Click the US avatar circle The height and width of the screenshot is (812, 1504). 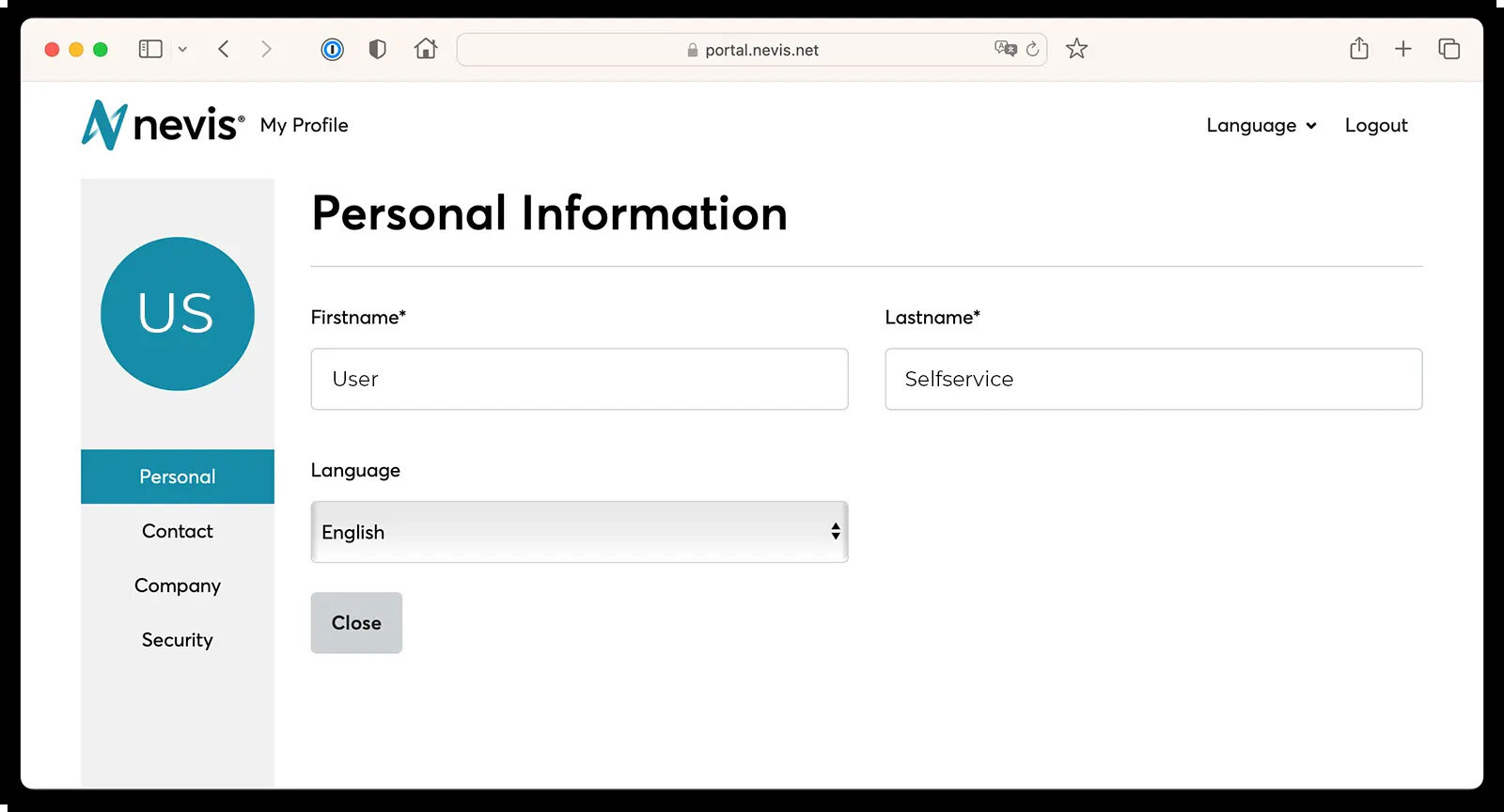(178, 314)
